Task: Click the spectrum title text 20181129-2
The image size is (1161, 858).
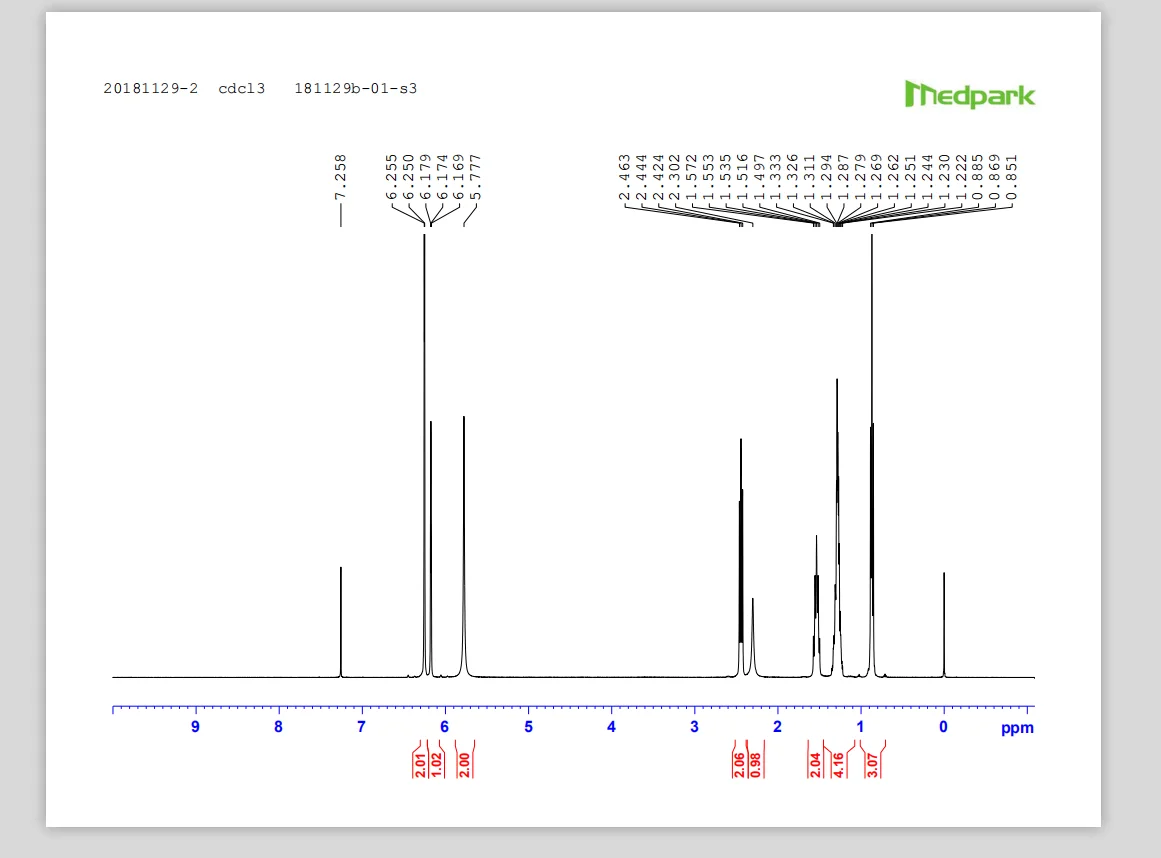Action: [150, 88]
